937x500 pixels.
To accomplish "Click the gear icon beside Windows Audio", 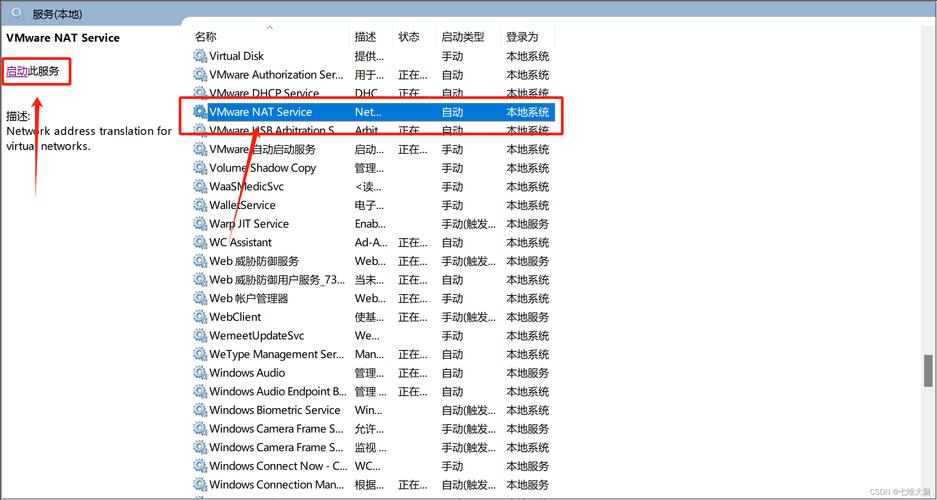I will point(200,373).
